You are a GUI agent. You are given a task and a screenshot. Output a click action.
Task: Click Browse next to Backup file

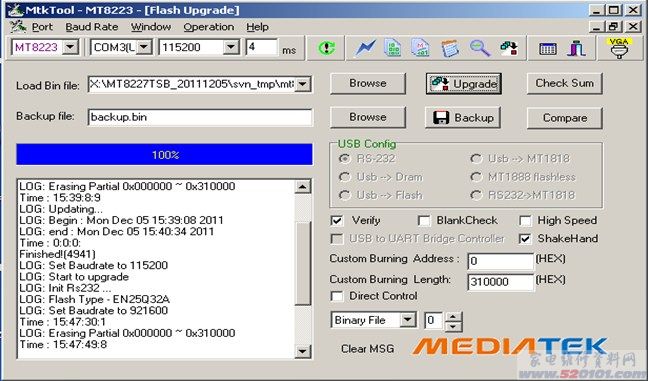point(368,117)
